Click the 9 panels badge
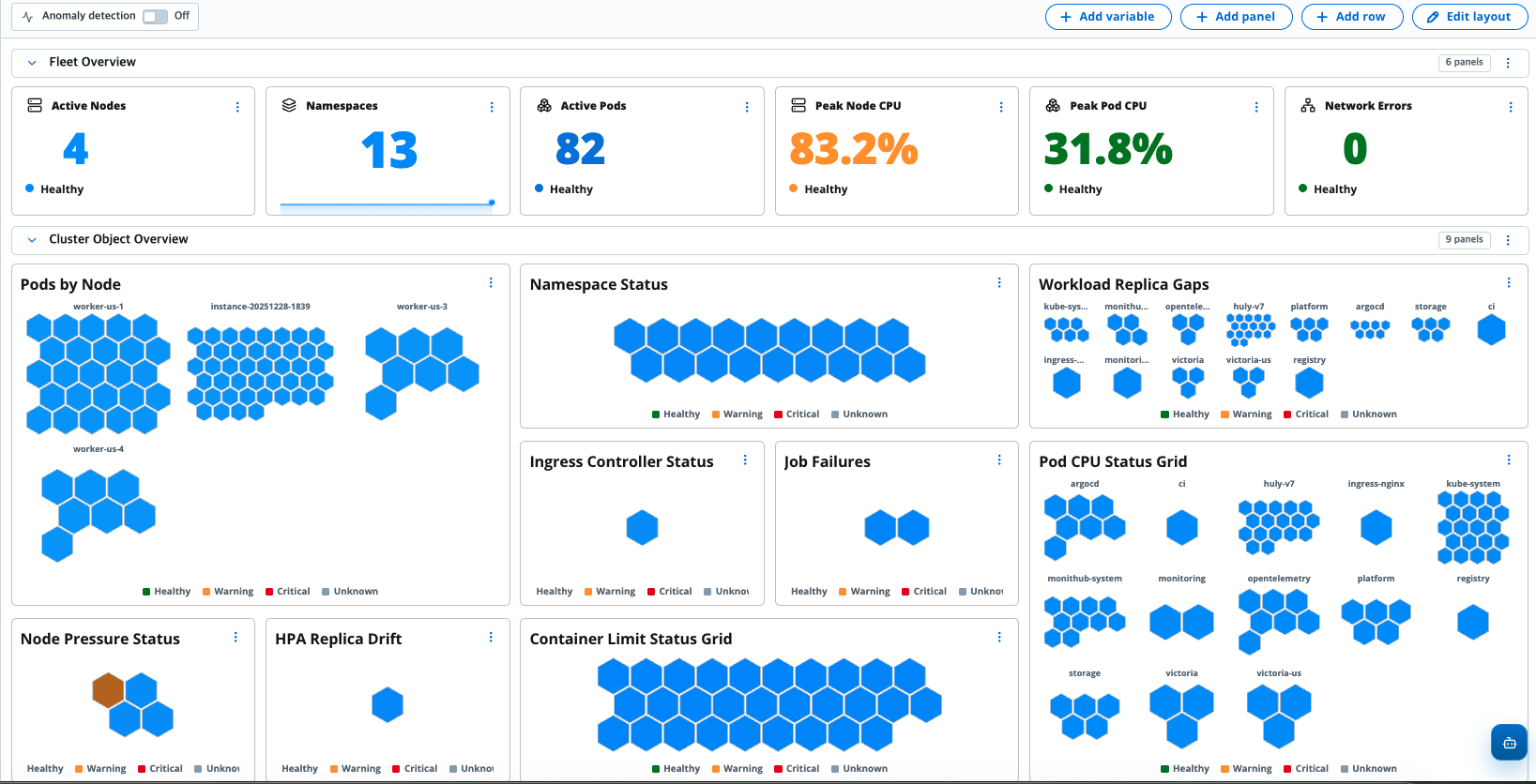The height and width of the screenshot is (784, 1536). 1464,240
